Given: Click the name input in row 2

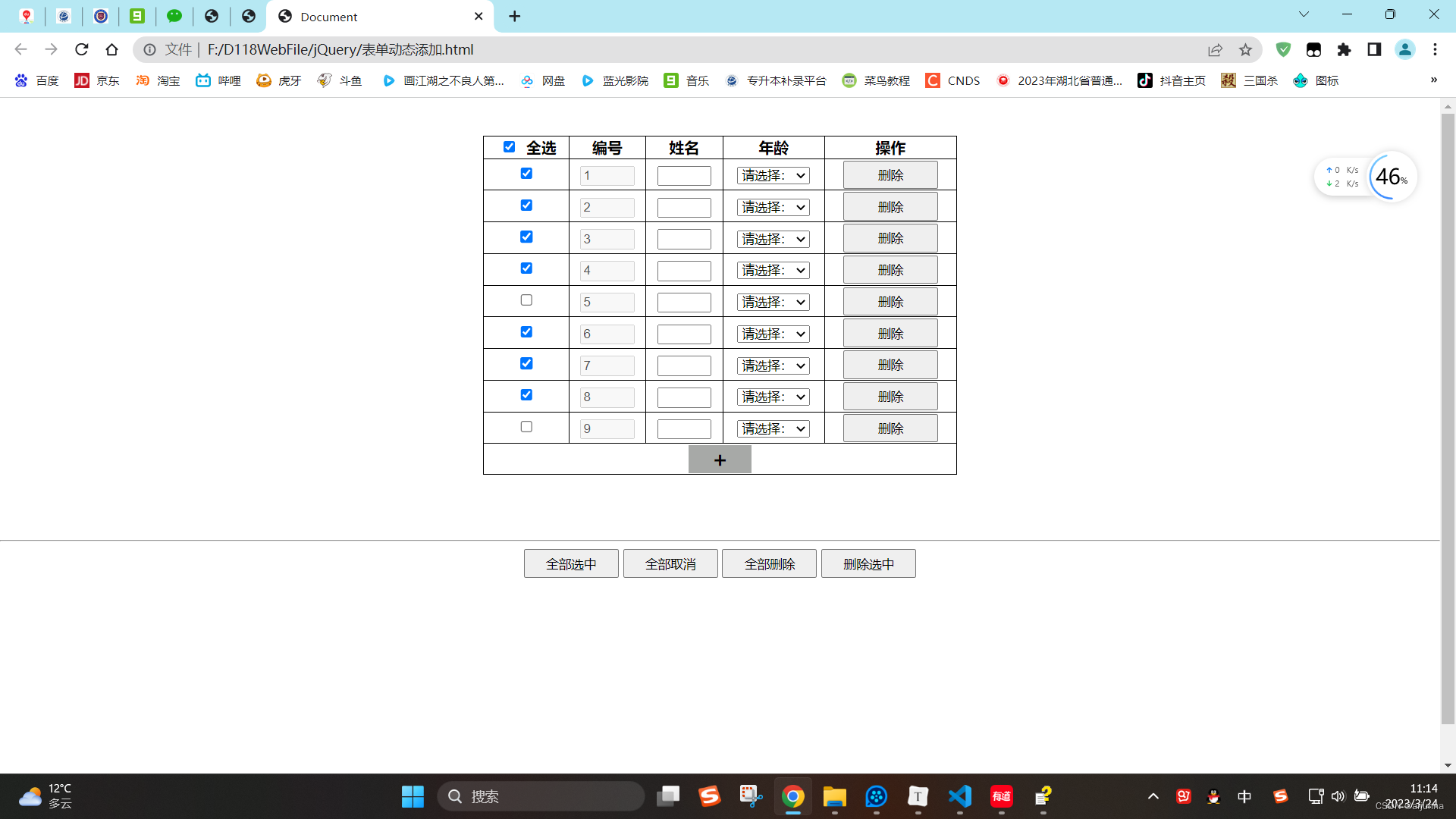Looking at the screenshot, I should pyautogui.click(x=683, y=208).
